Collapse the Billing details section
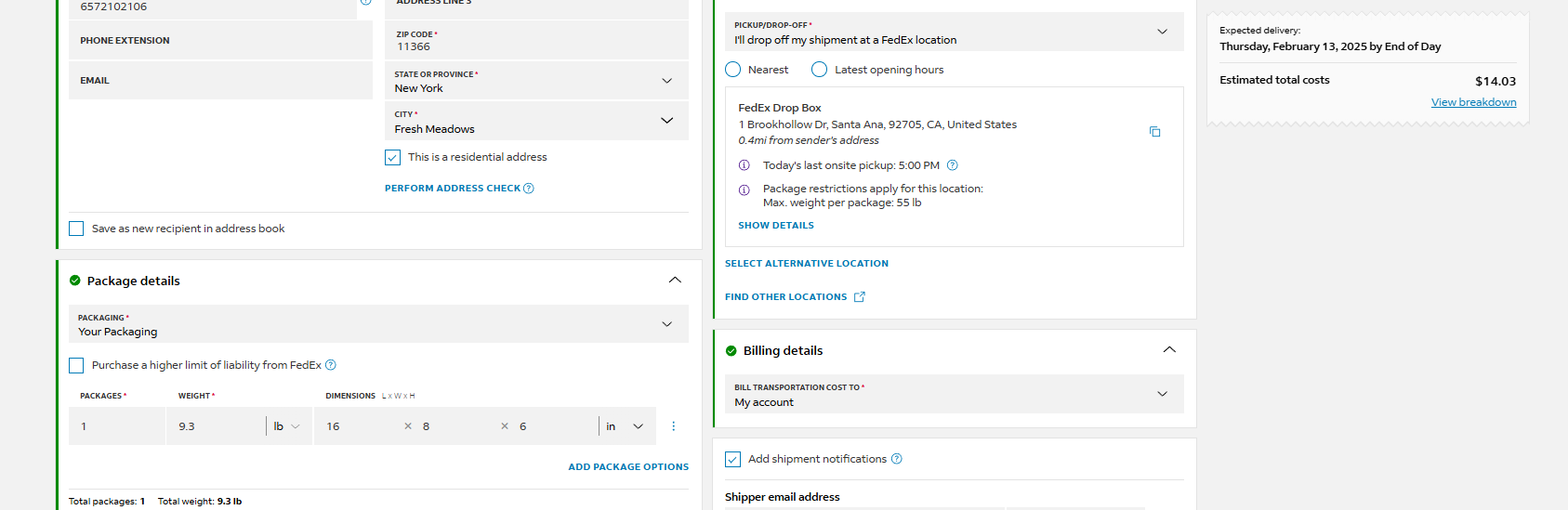 (x=1169, y=350)
